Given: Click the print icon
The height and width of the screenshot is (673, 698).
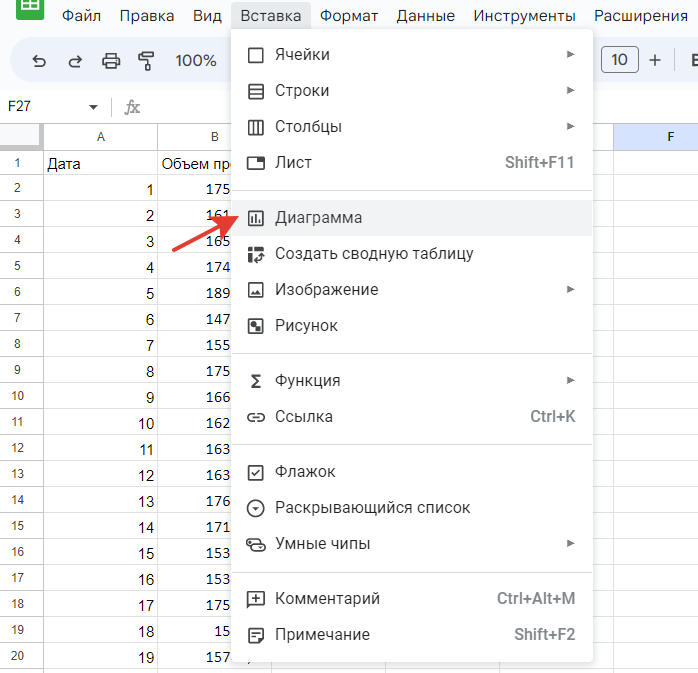Looking at the screenshot, I should (x=110, y=61).
